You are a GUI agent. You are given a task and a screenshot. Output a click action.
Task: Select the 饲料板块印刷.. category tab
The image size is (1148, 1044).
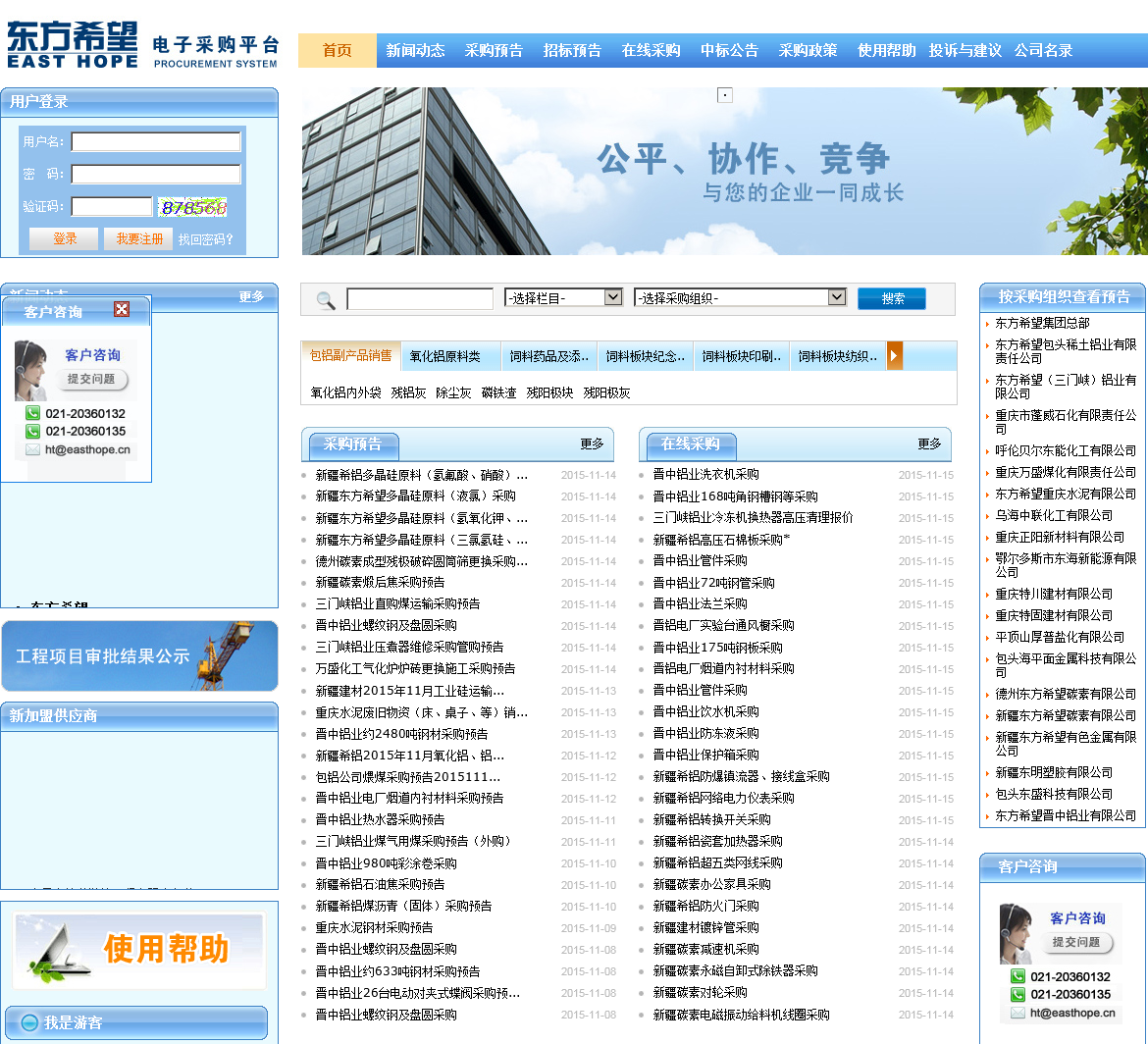(741, 356)
